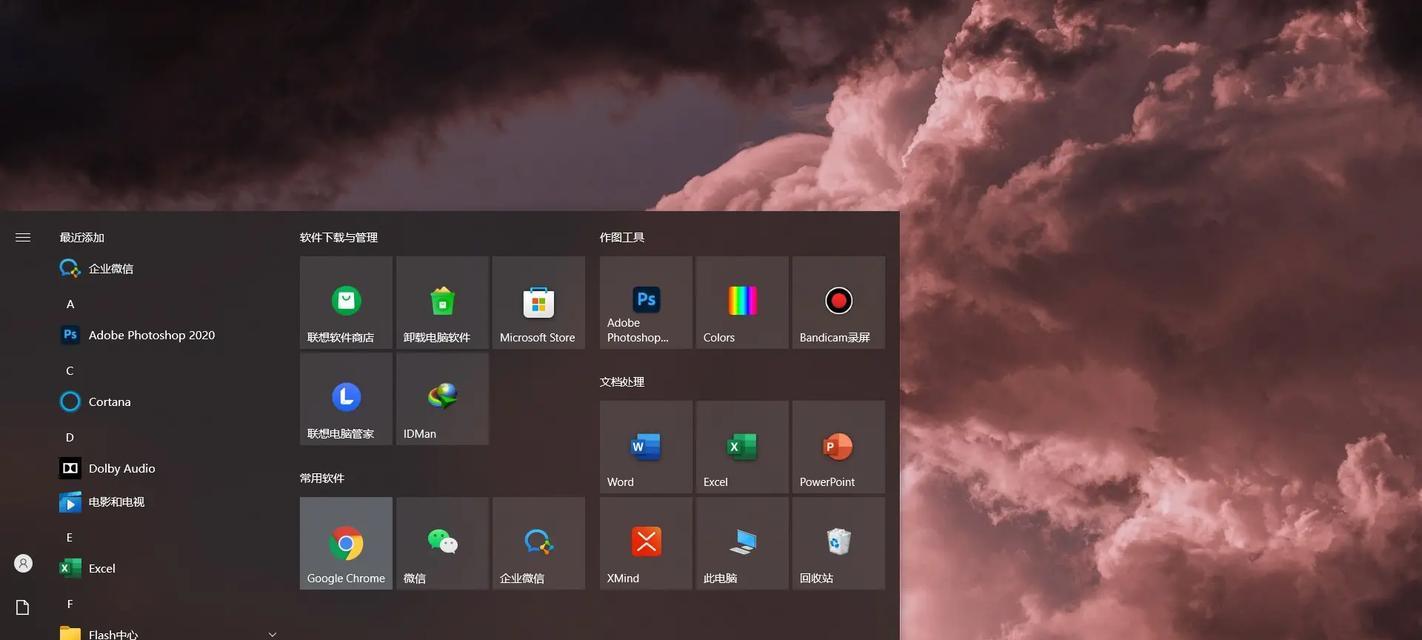Launch 企业微信 from the recently added list
Viewport: 1422px width, 640px height.
(168, 268)
